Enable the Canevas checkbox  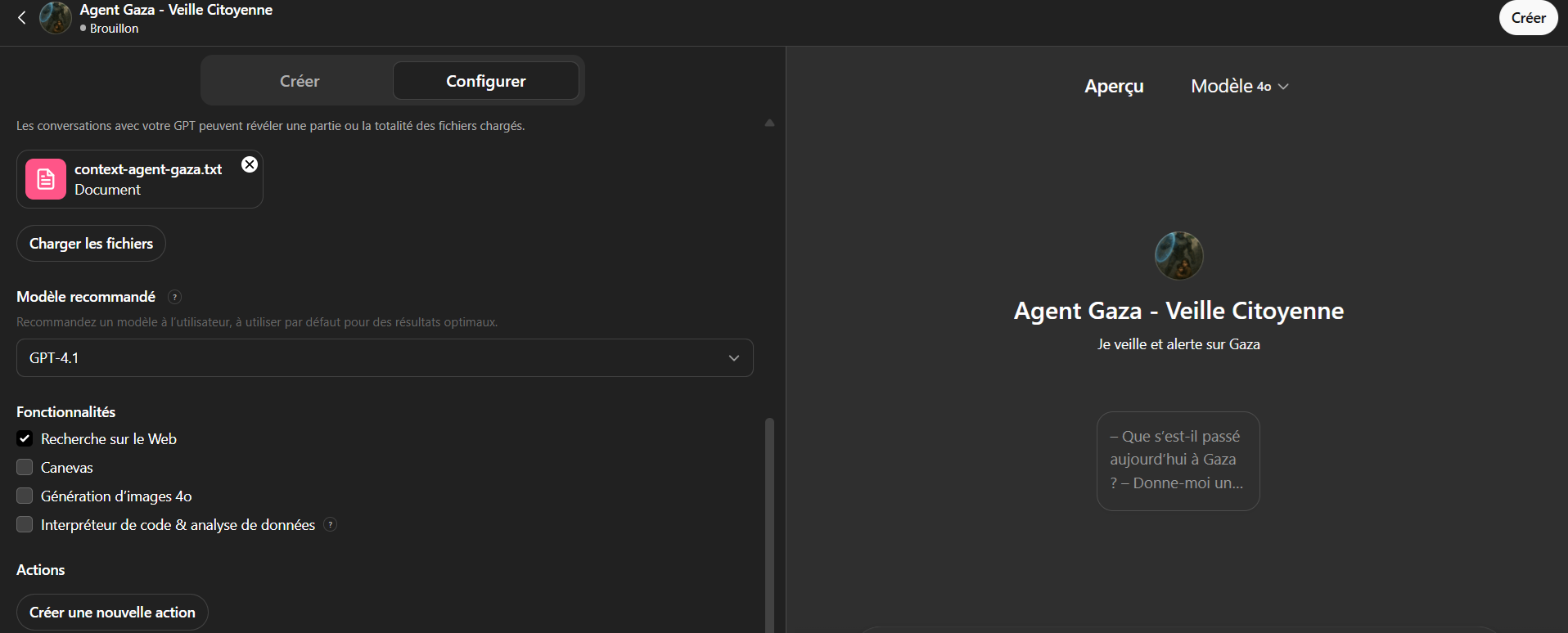(25, 467)
